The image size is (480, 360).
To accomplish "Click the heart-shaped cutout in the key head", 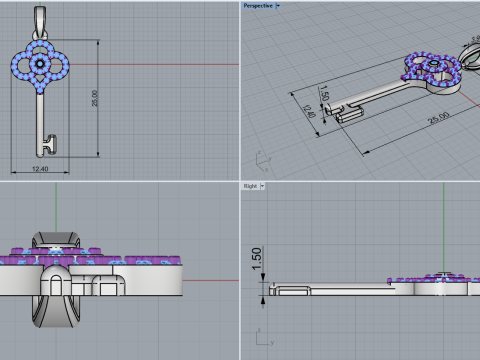I will click(x=40, y=79).
